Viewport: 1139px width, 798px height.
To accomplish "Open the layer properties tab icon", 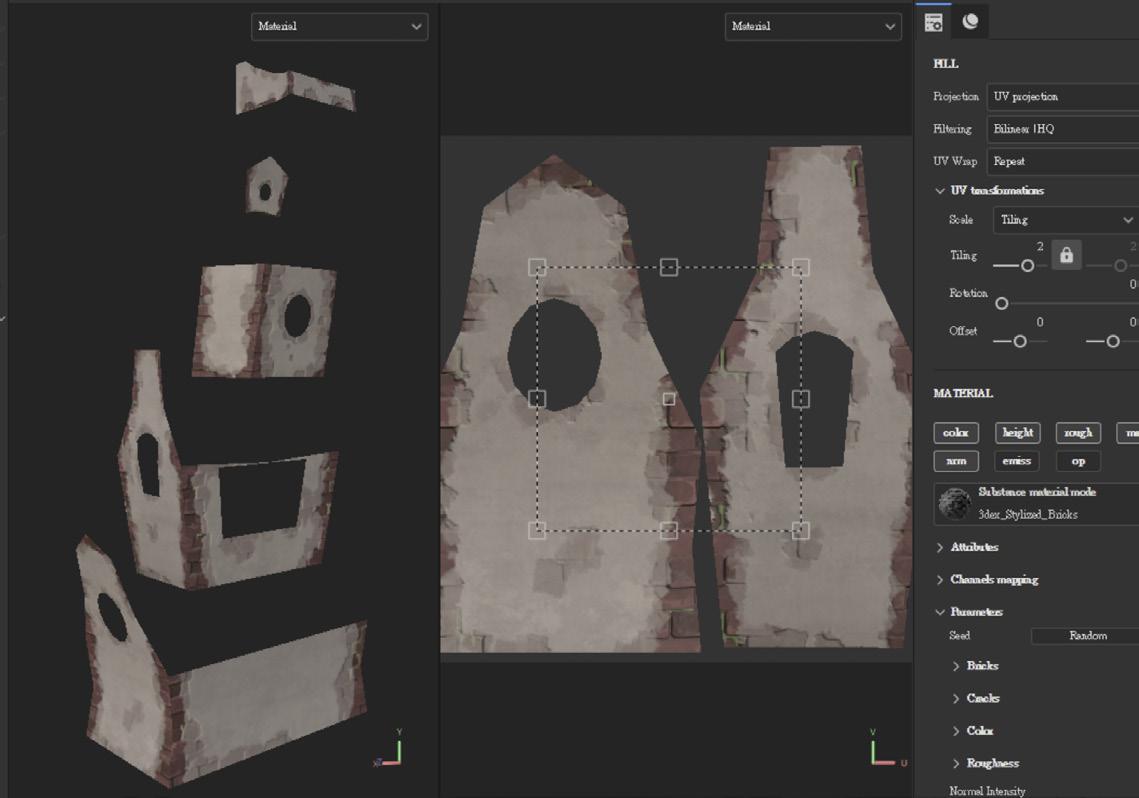I will pos(934,22).
